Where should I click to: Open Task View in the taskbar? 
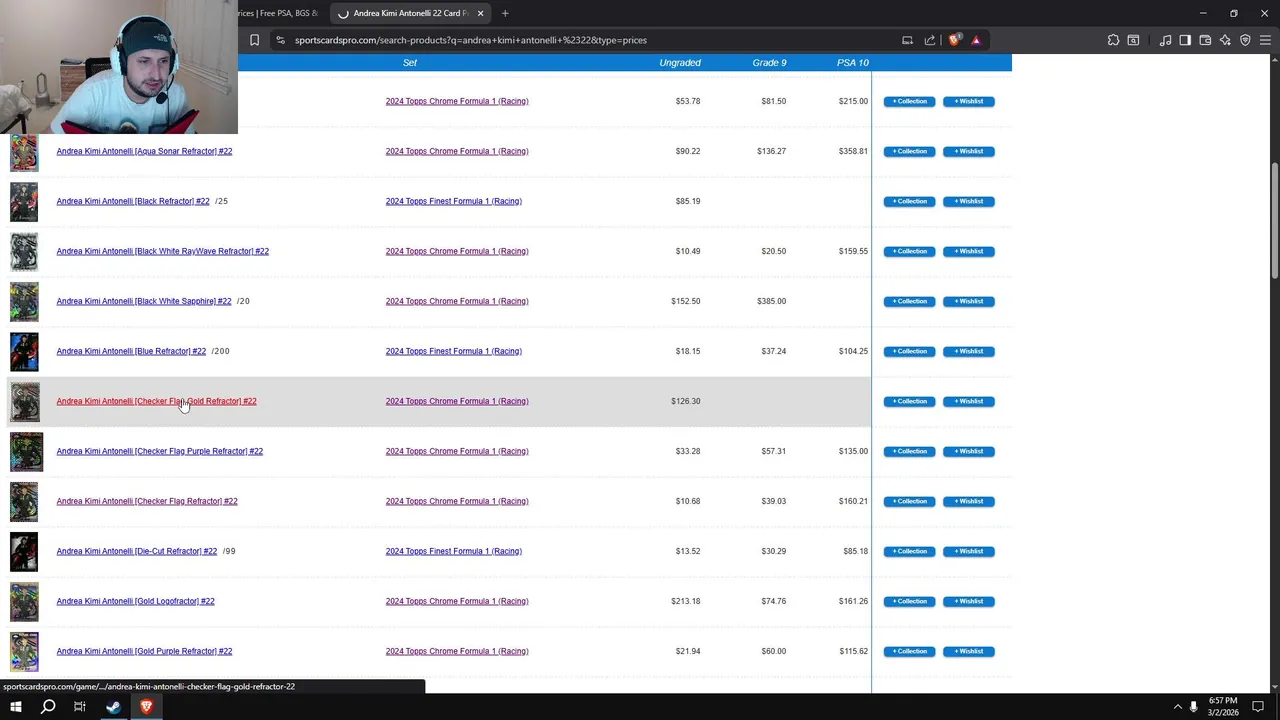80,707
